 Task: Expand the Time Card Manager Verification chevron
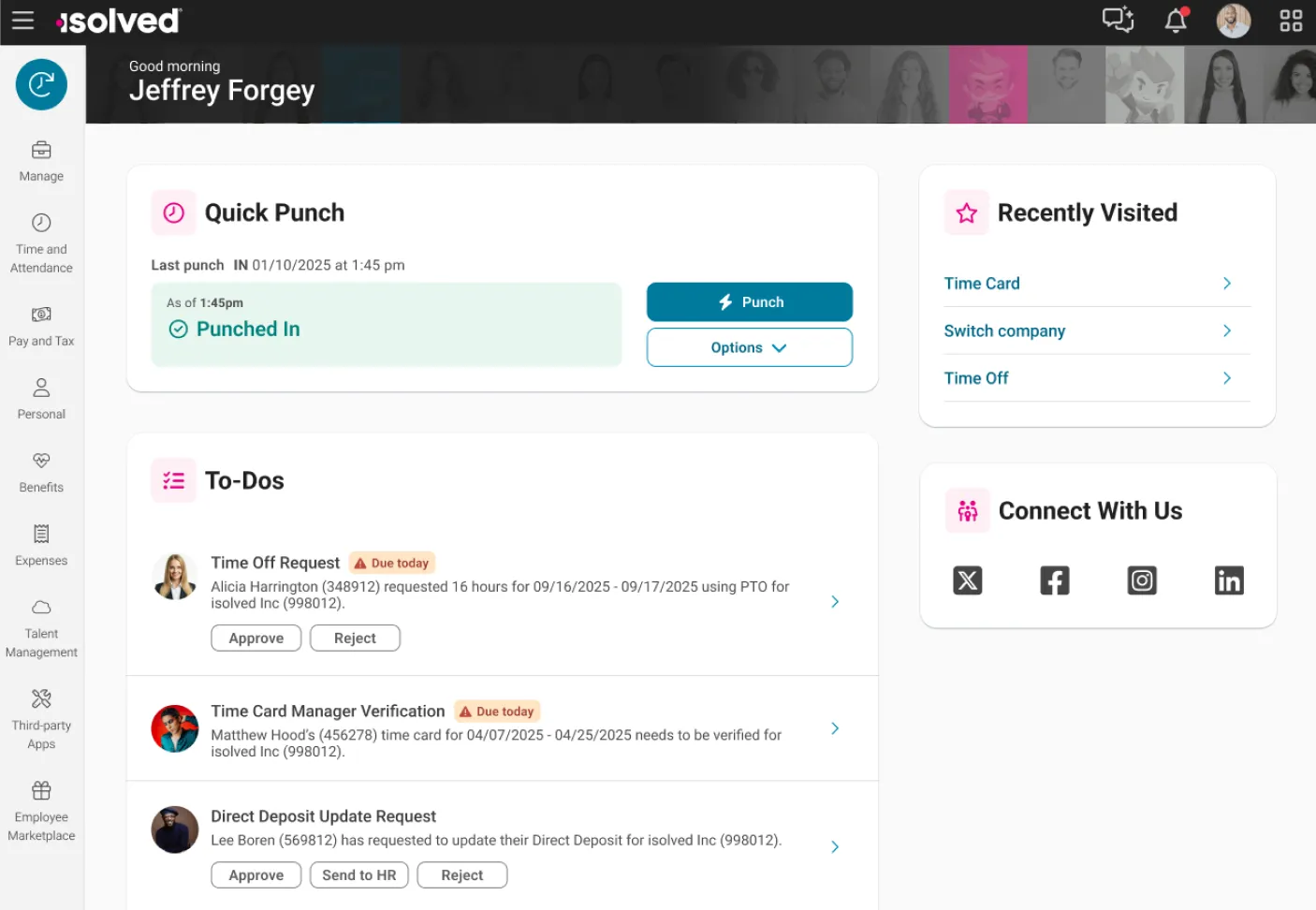click(835, 728)
